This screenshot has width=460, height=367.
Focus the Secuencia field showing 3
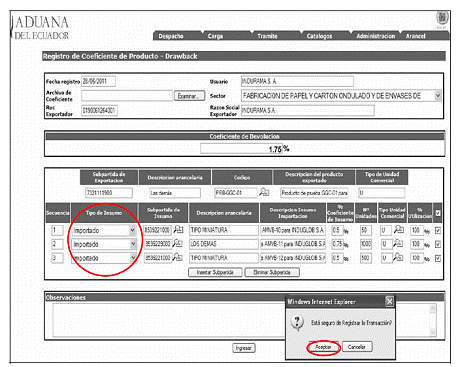(x=57, y=258)
